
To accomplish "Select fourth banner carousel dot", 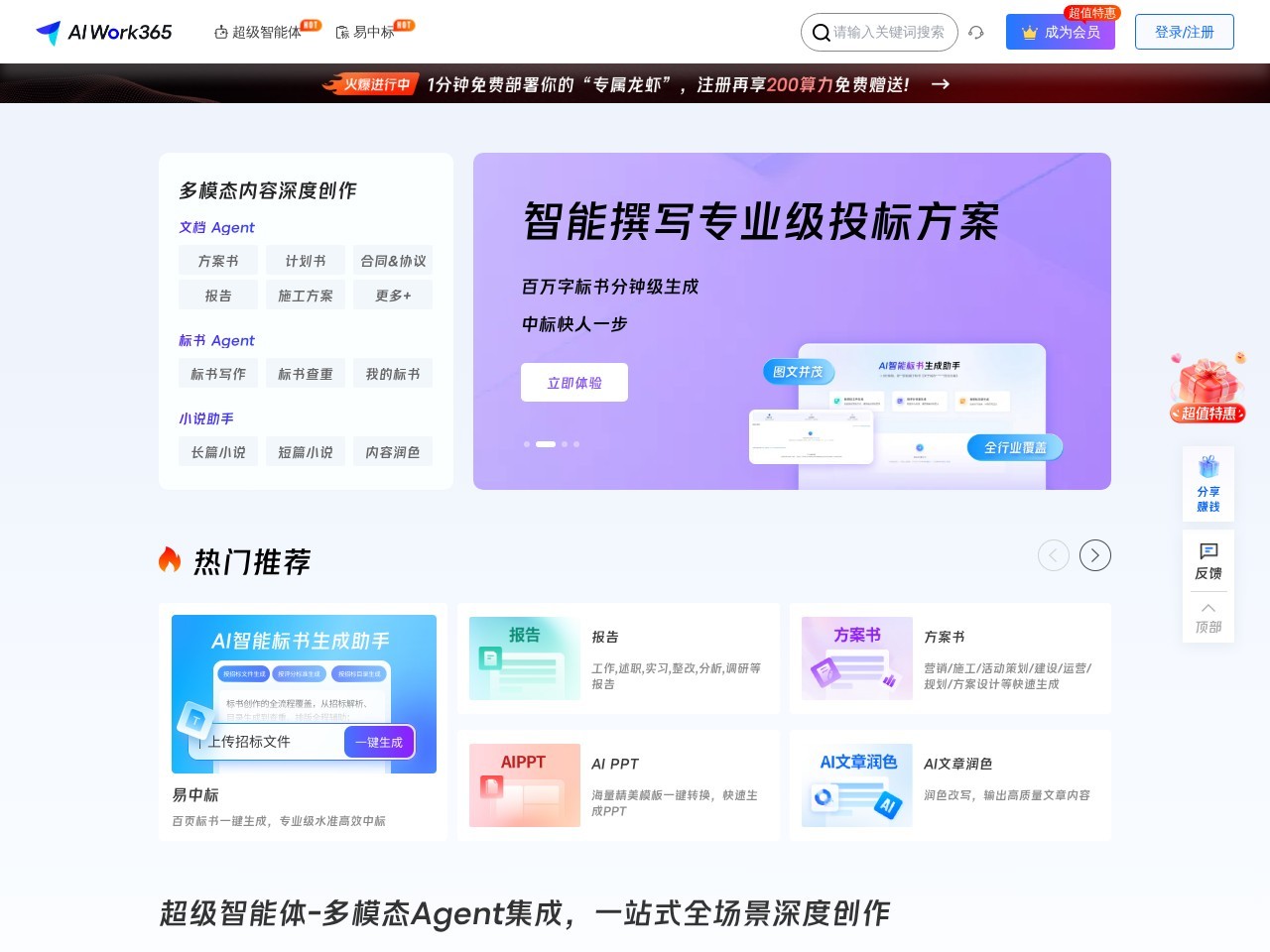I will [576, 444].
